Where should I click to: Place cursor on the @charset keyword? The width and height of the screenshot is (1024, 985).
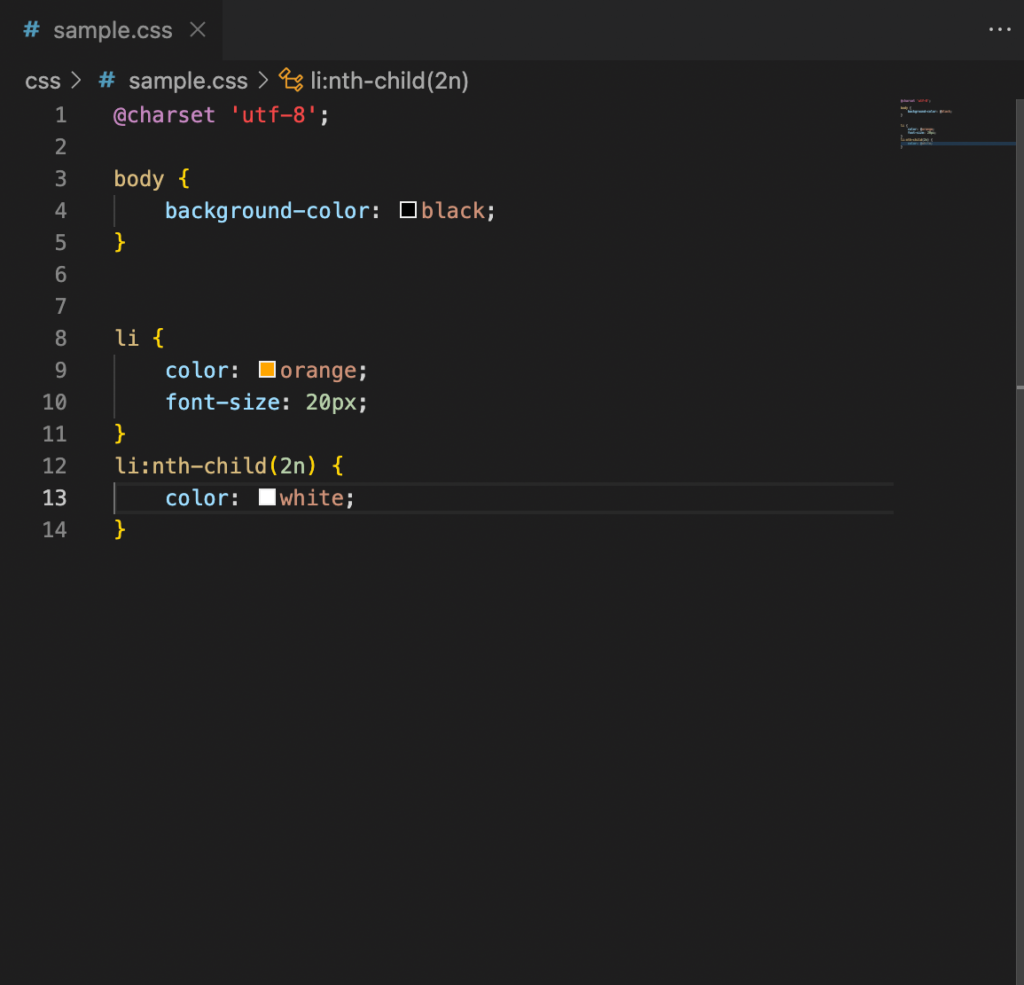coord(164,115)
